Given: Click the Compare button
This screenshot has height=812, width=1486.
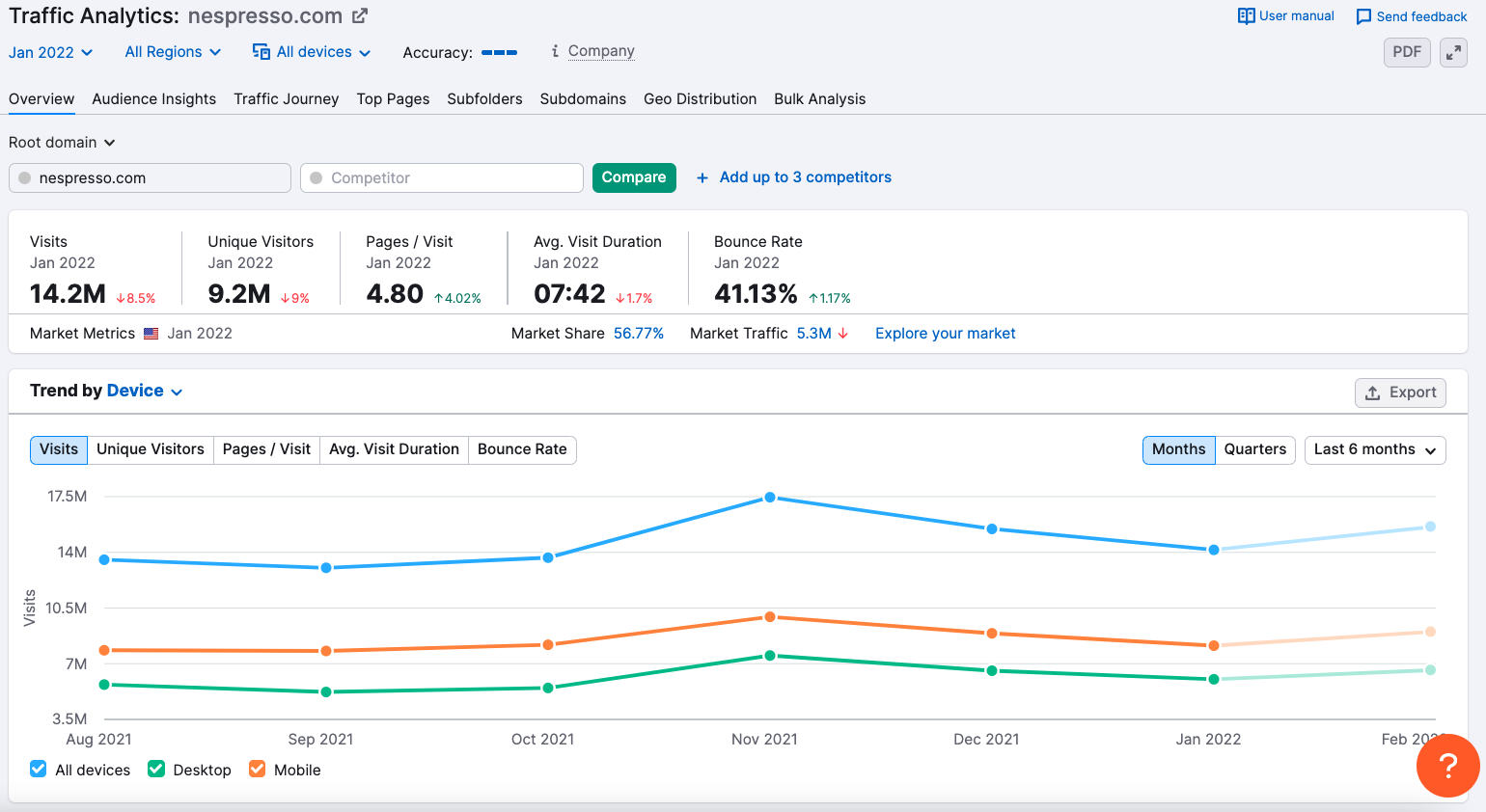Looking at the screenshot, I should click(634, 177).
